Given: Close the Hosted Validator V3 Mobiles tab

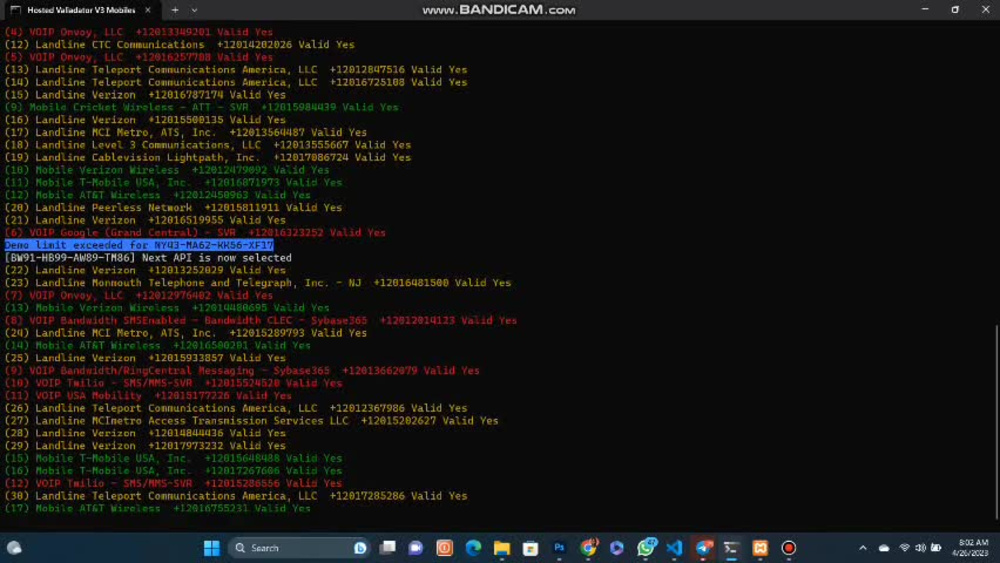Looking at the screenshot, I should click(x=148, y=10).
